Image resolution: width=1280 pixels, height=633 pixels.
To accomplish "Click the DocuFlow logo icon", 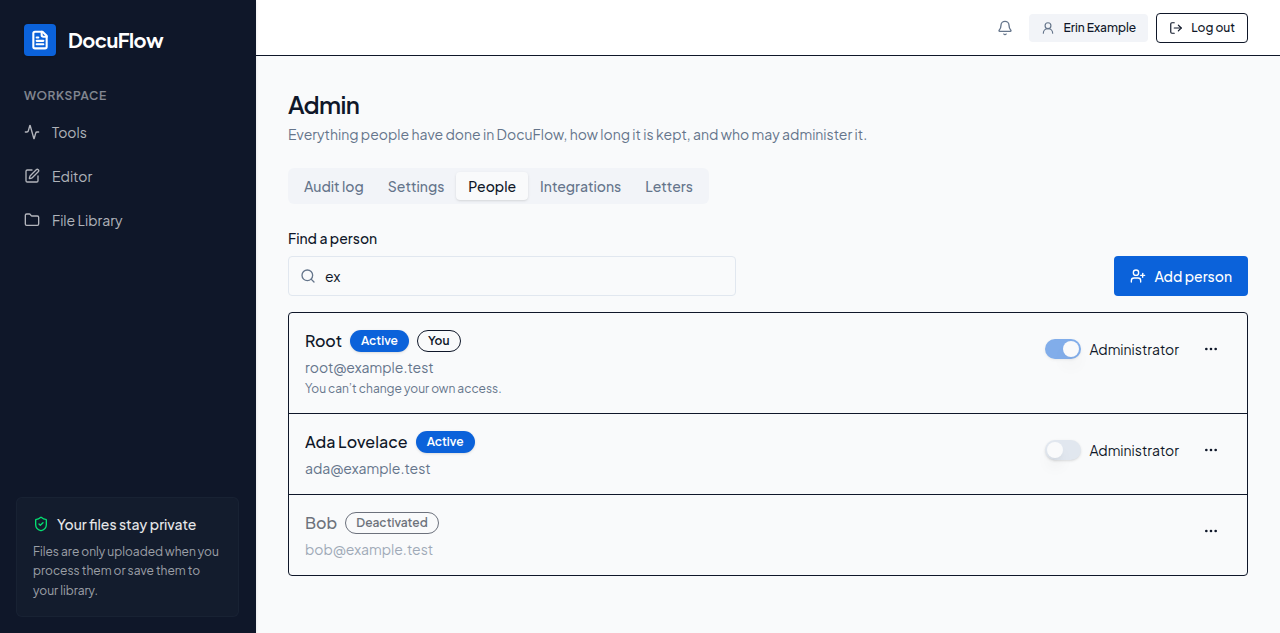I will pyautogui.click(x=40, y=40).
